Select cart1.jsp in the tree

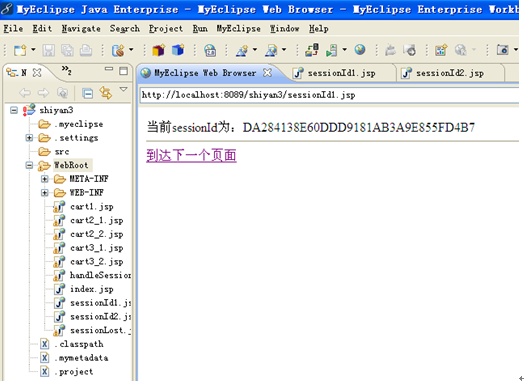[92, 207]
